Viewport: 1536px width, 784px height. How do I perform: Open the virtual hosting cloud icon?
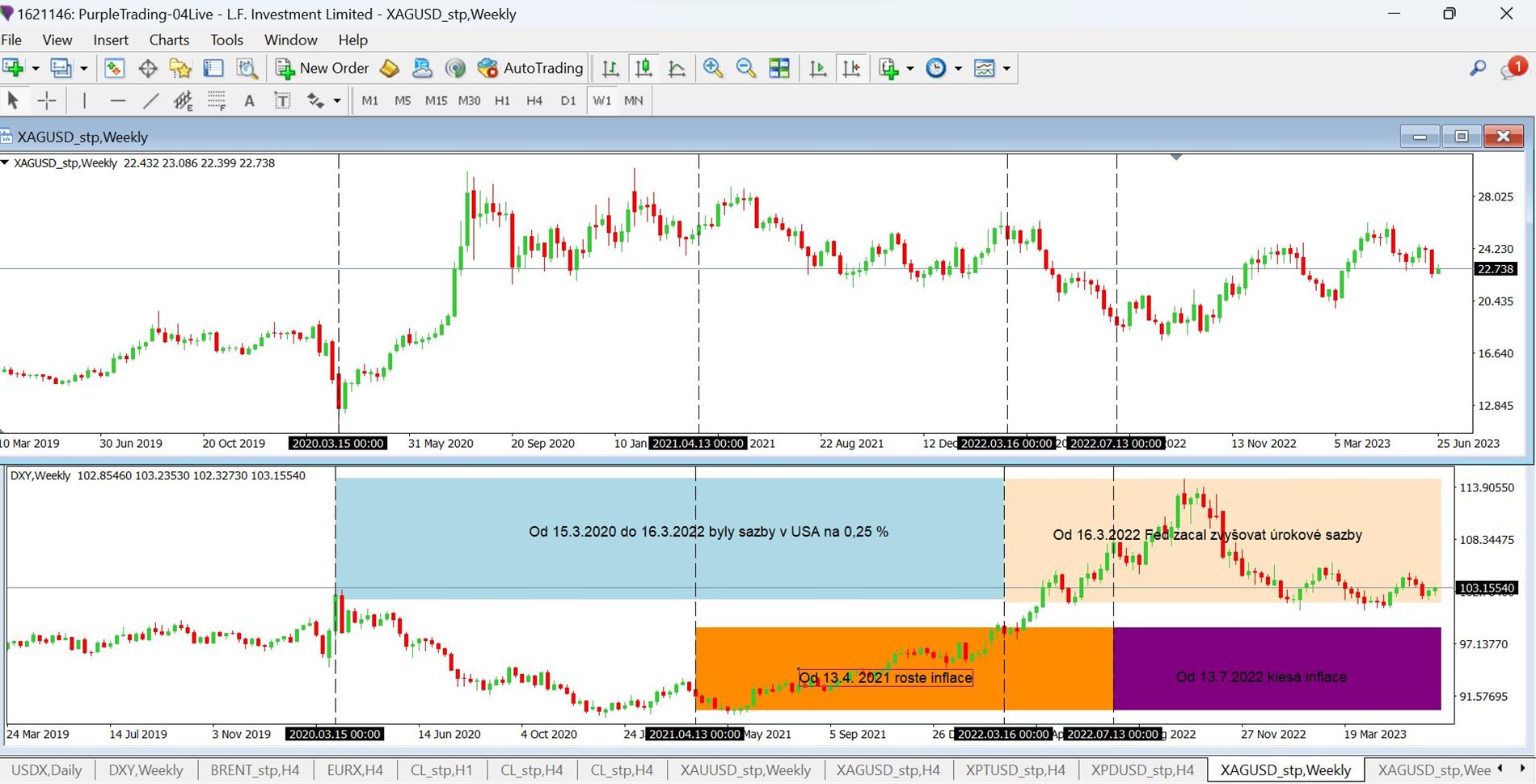coord(422,69)
